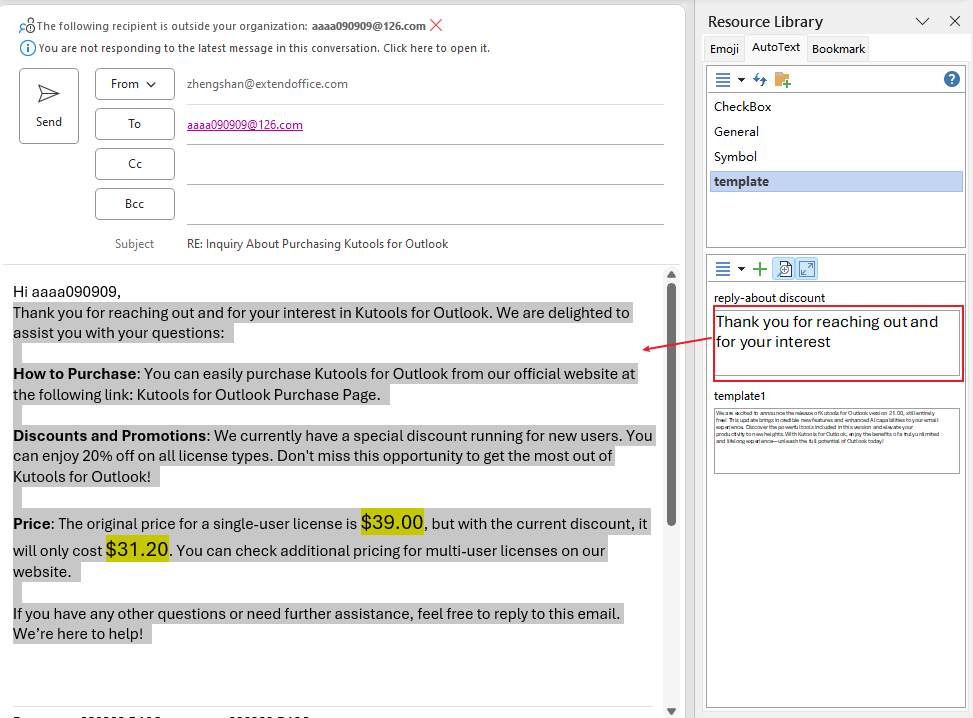
Task: Click the 'Hi aaaa090909,' greeting line
Action: tap(67, 292)
